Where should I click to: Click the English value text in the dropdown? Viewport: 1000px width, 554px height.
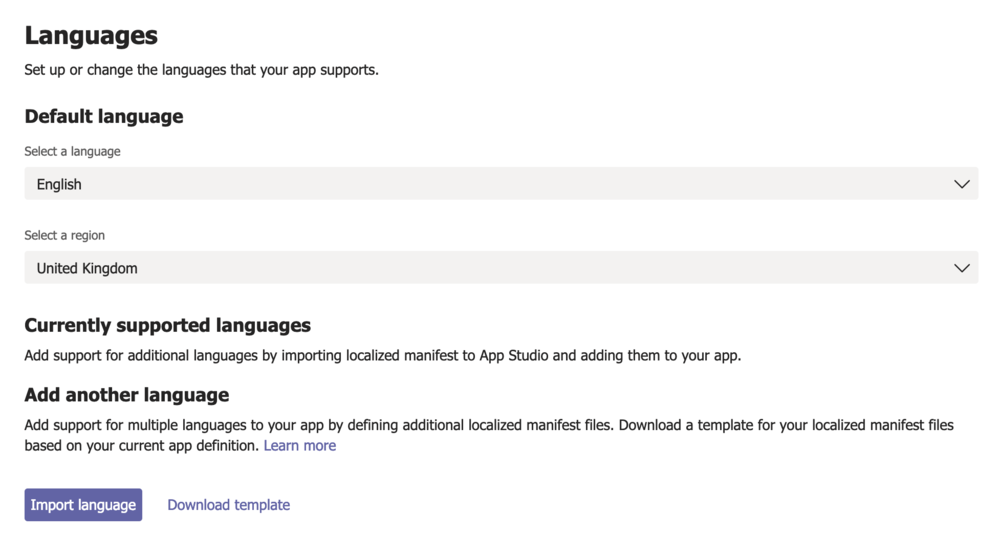(59, 185)
